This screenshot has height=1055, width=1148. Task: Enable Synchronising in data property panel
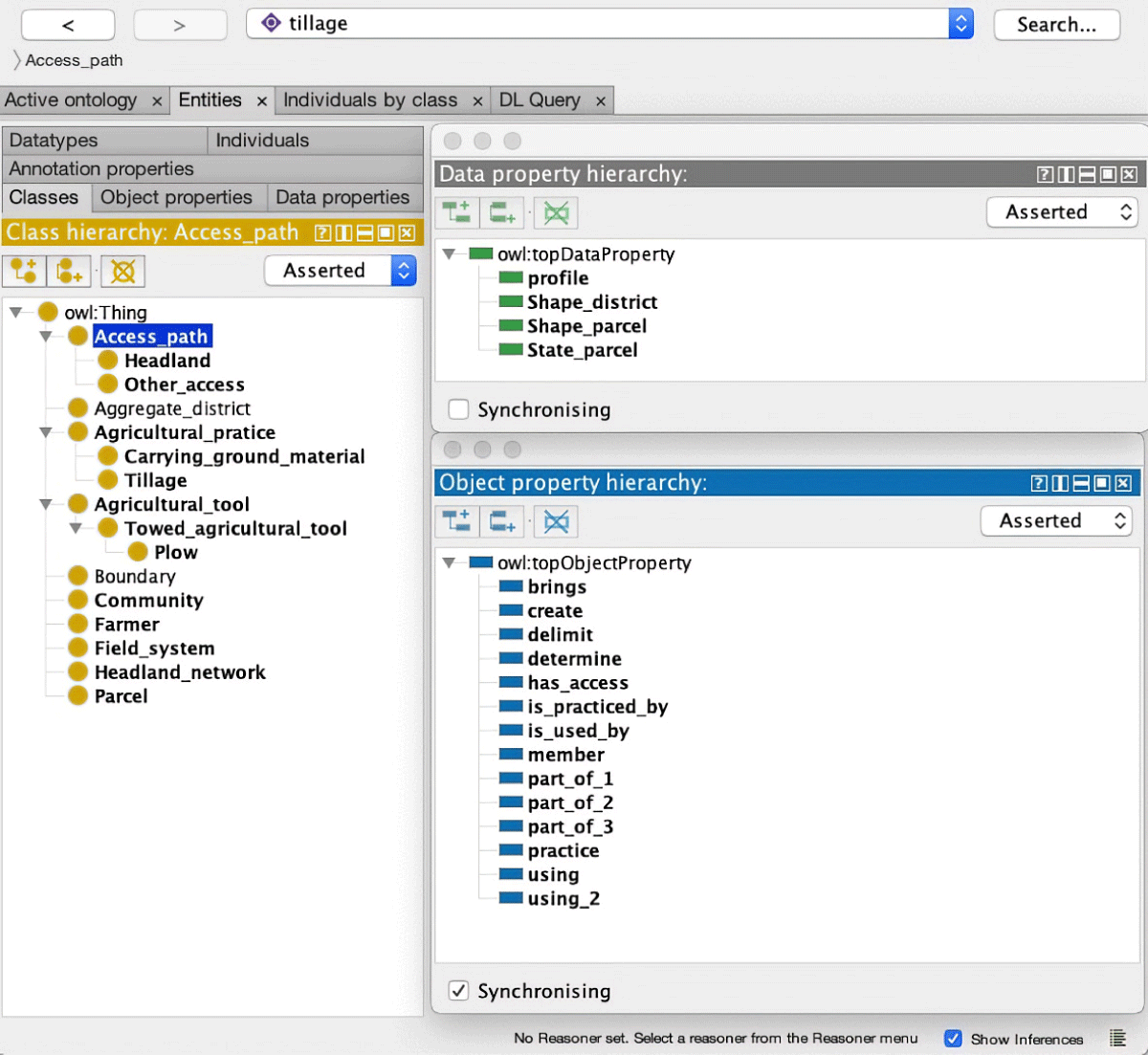click(459, 409)
